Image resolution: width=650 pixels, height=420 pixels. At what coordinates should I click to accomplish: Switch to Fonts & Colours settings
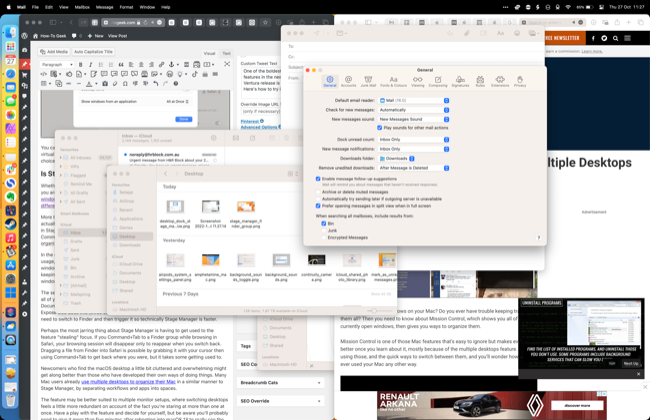point(393,81)
